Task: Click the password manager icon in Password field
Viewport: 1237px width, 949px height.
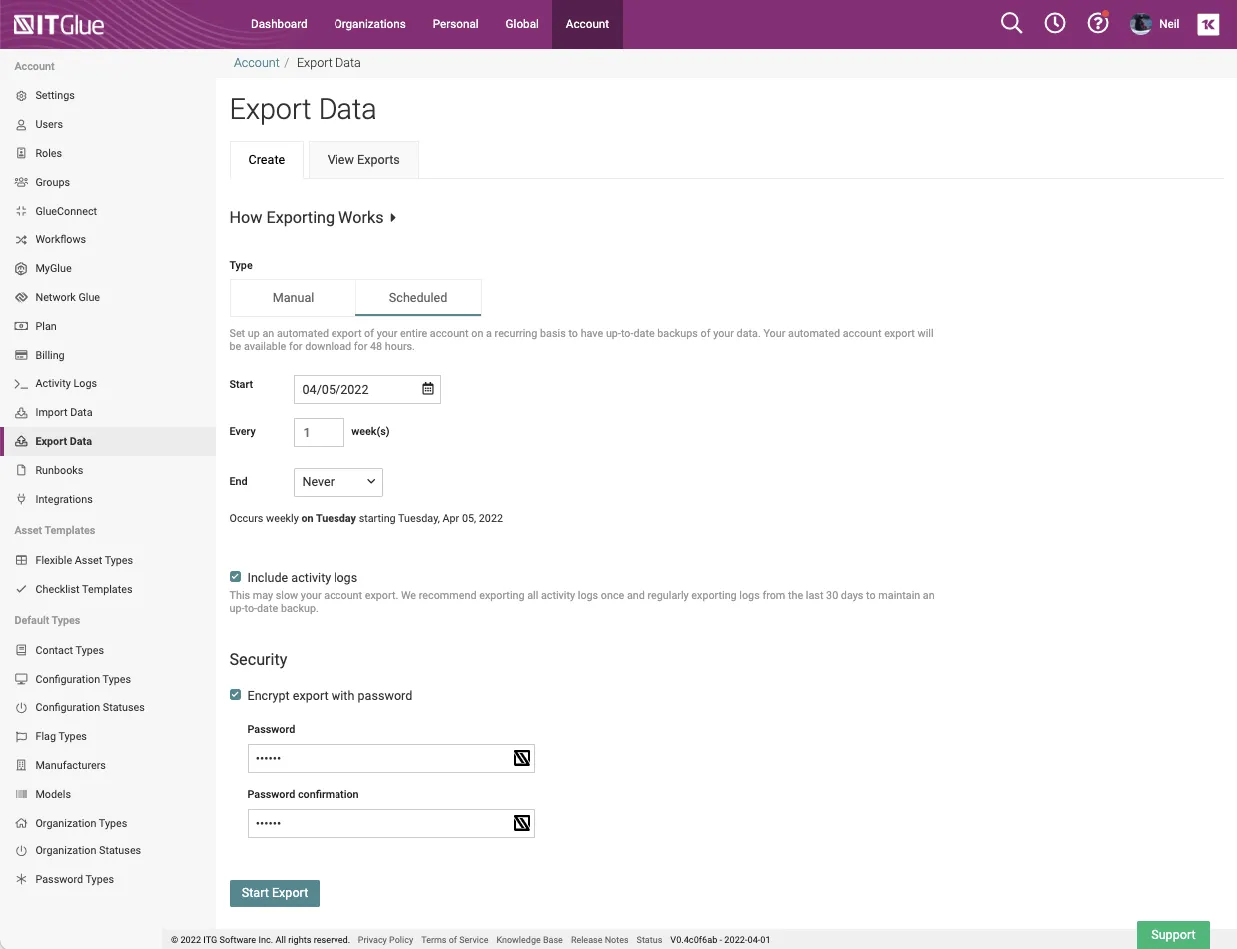Action: [x=521, y=758]
